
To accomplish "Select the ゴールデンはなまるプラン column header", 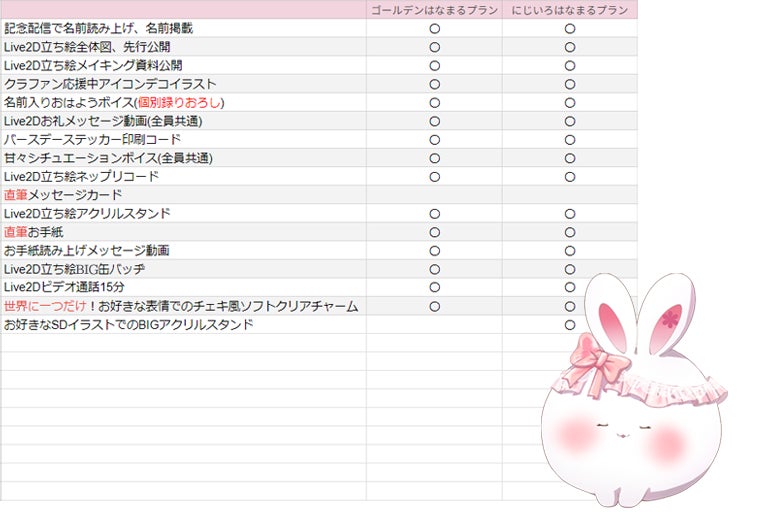I will coord(434,10).
